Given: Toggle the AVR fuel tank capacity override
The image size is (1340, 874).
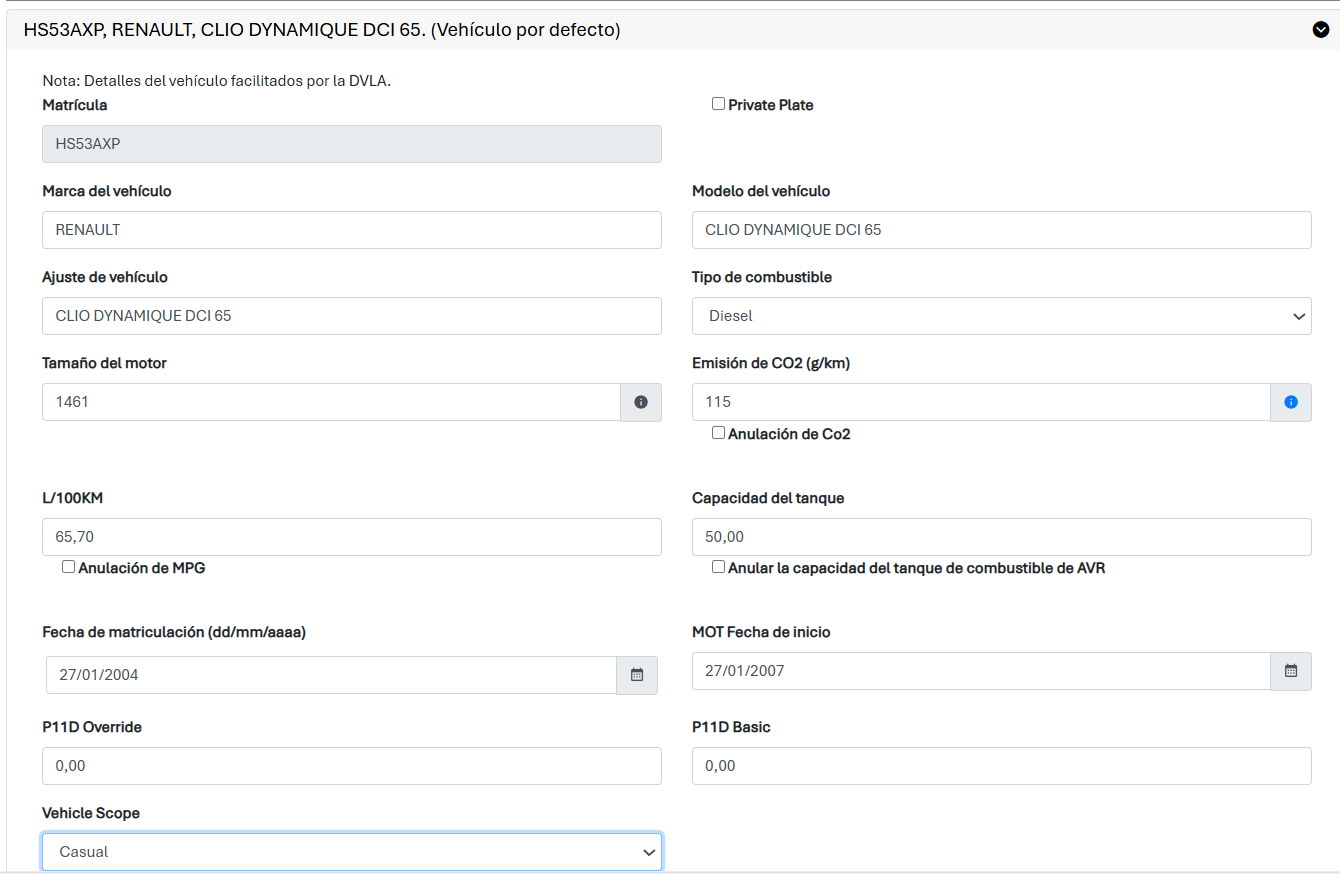Looking at the screenshot, I should 718,567.
